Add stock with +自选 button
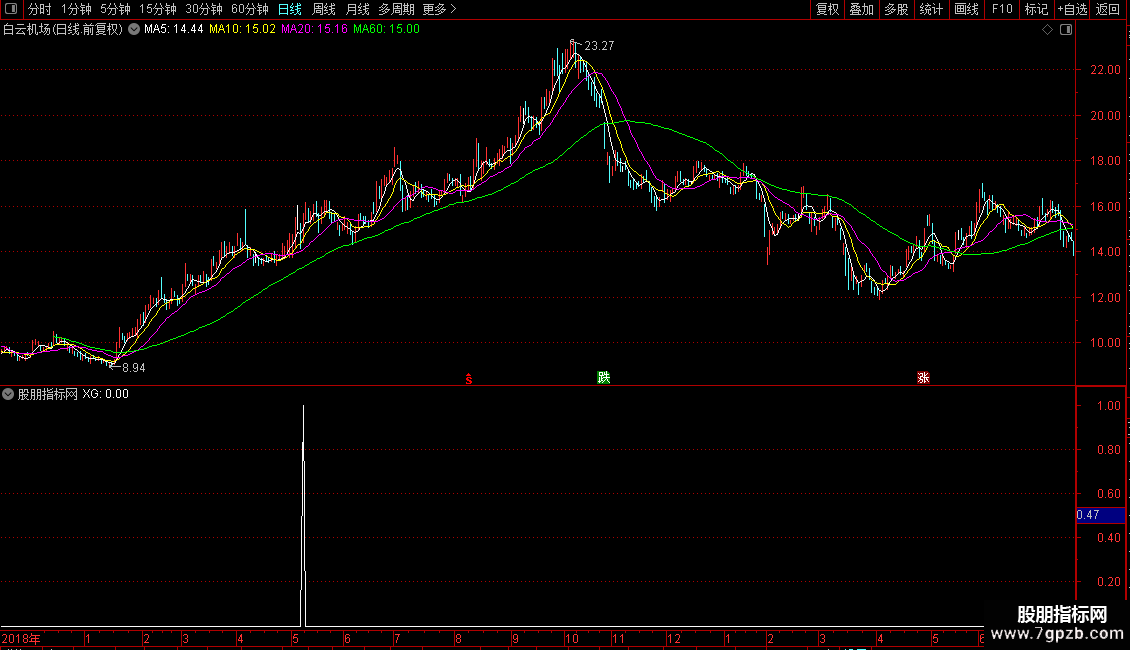The height and width of the screenshot is (650, 1130). coord(1072,9)
